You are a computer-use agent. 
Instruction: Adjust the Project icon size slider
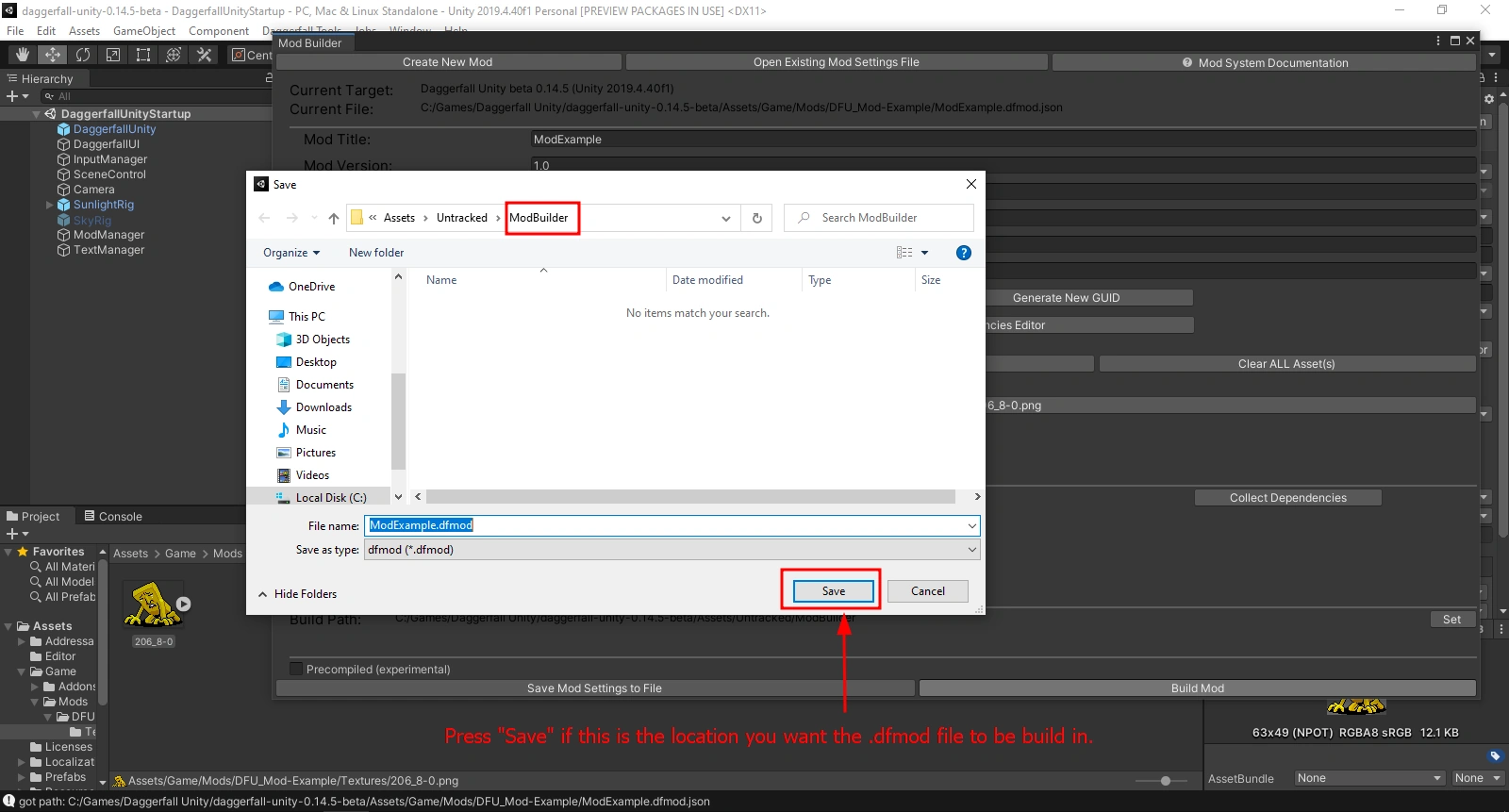click(1166, 781)
